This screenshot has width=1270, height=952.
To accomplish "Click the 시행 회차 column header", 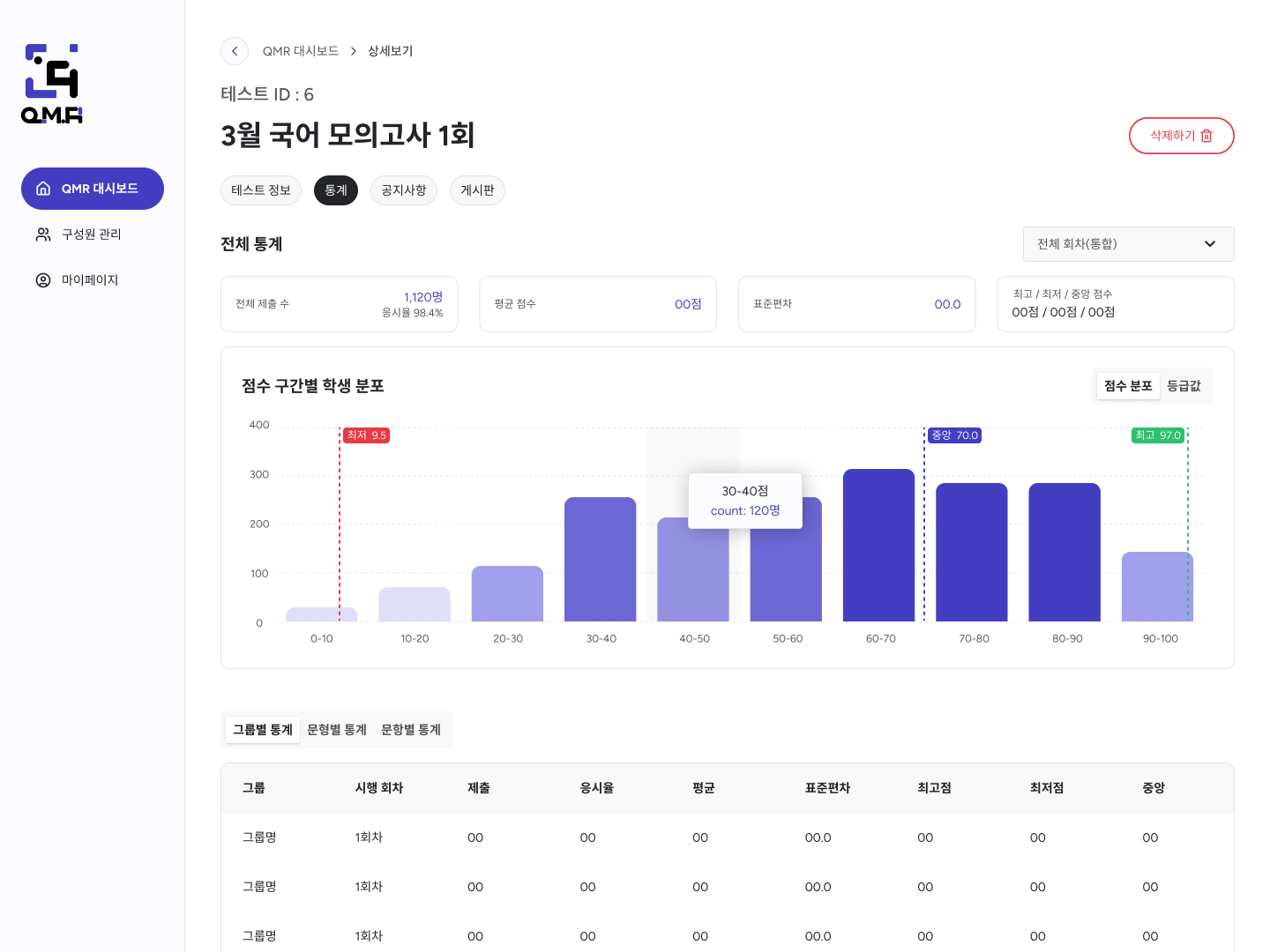I will 379,788.
